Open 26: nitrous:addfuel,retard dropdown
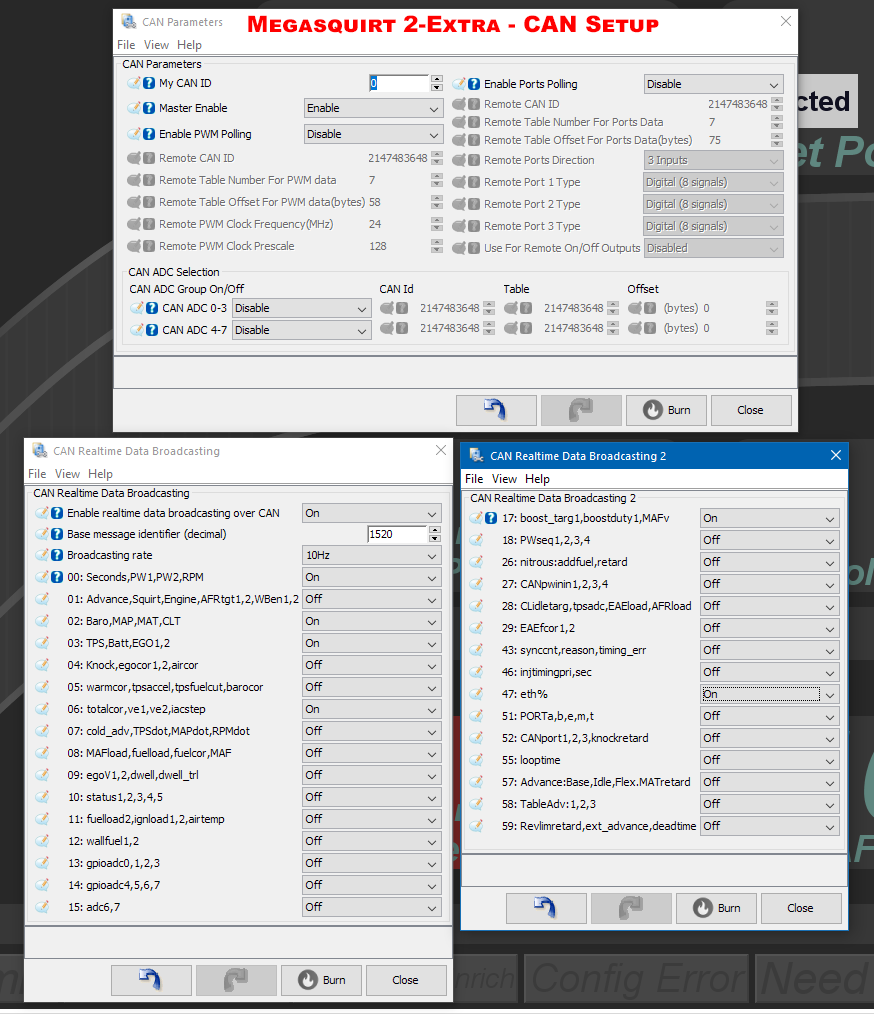Viewport: 874px width, 1014px height. coord(770,563)
